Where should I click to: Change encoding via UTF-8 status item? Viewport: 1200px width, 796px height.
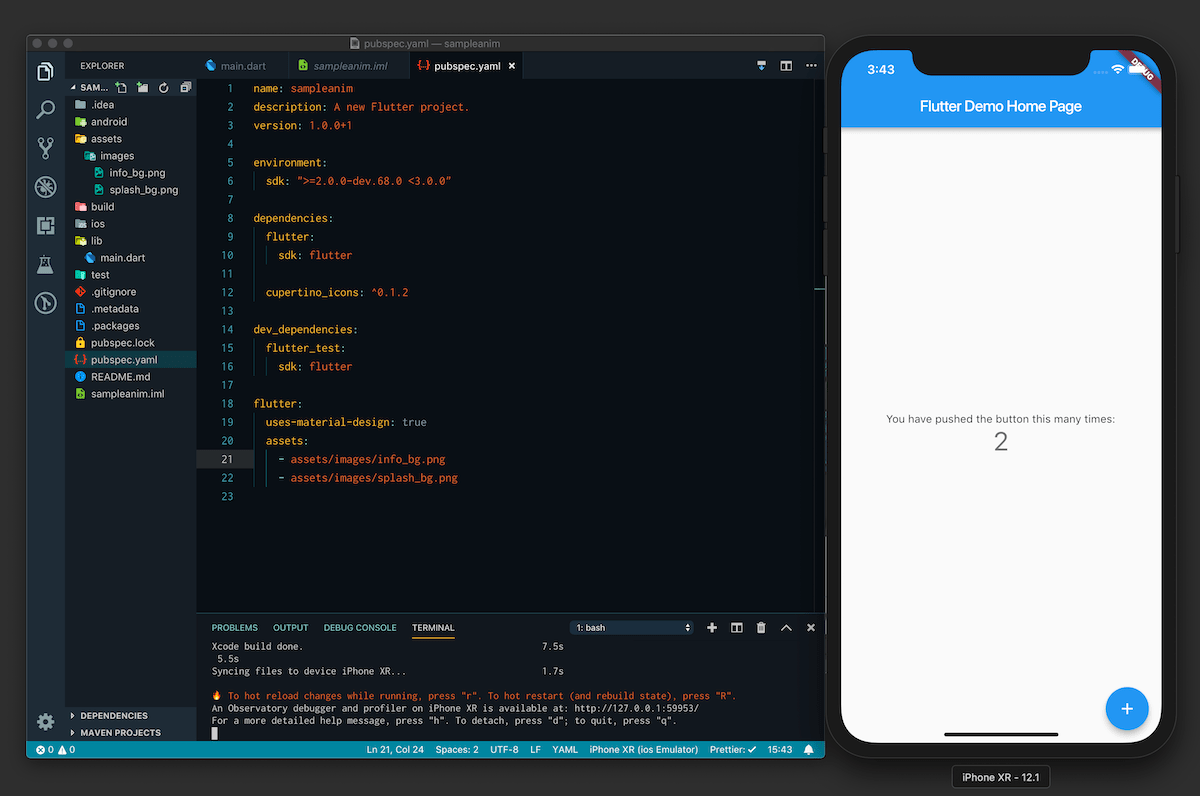[x=504, y=749]
